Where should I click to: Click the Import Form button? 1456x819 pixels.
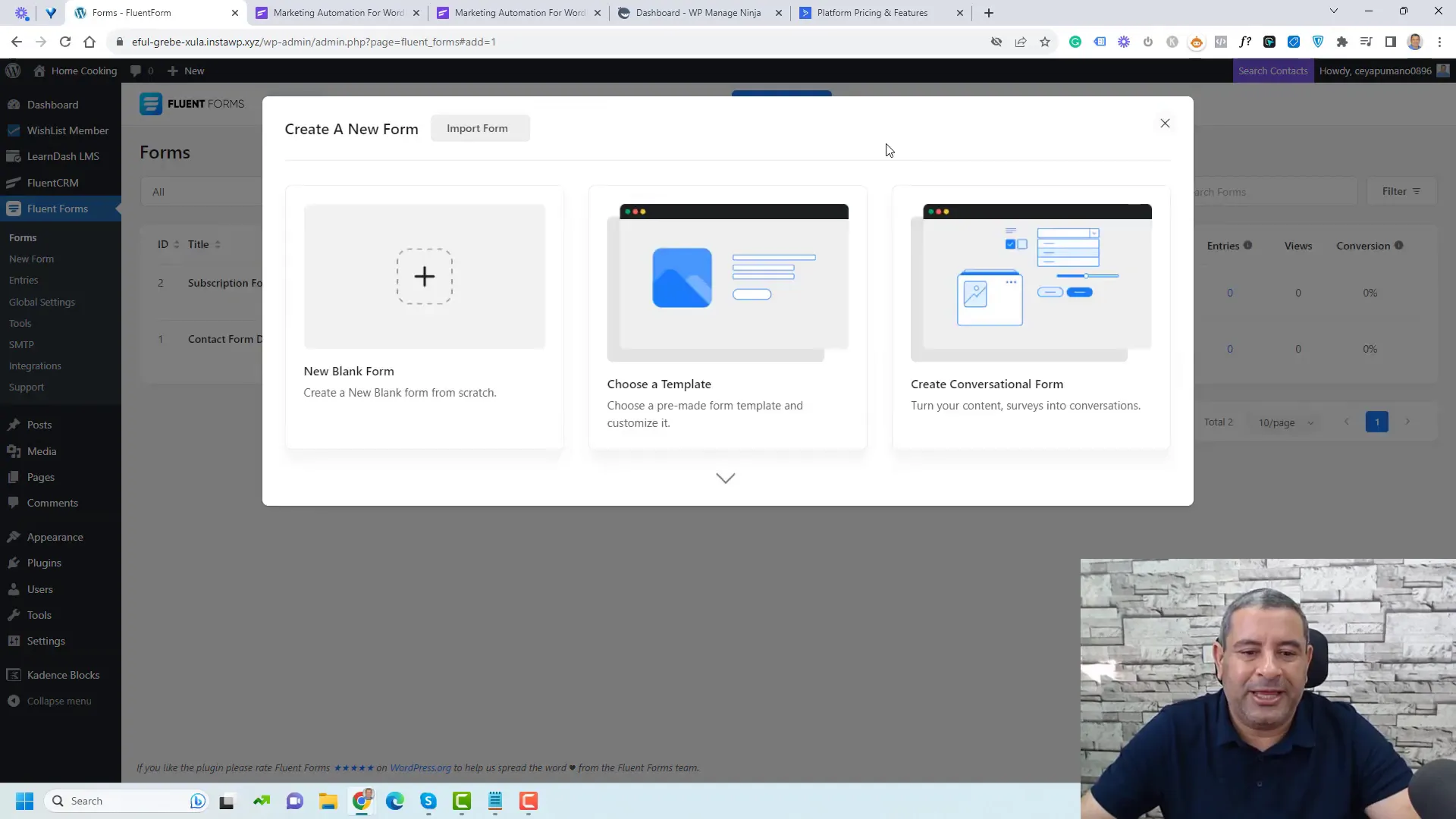tap(477, 127)
